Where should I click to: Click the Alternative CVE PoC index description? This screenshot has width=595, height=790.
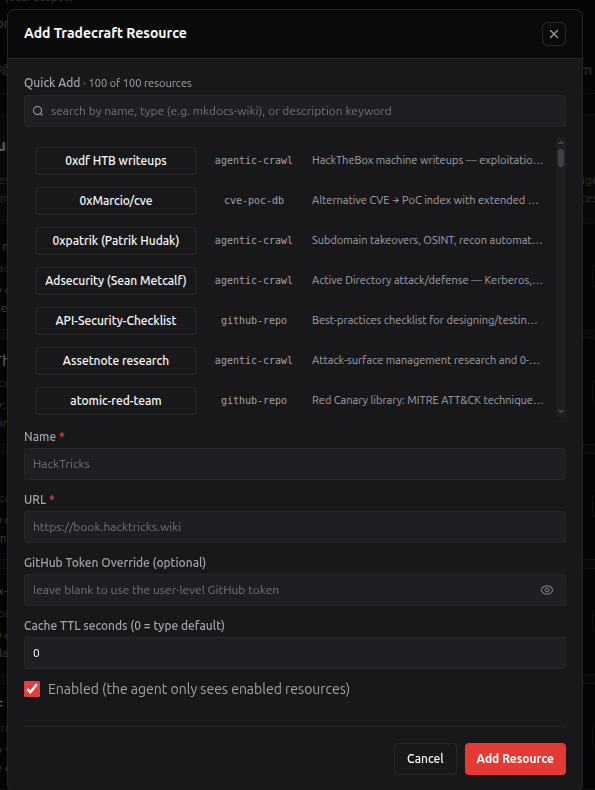tap(425, 201)
